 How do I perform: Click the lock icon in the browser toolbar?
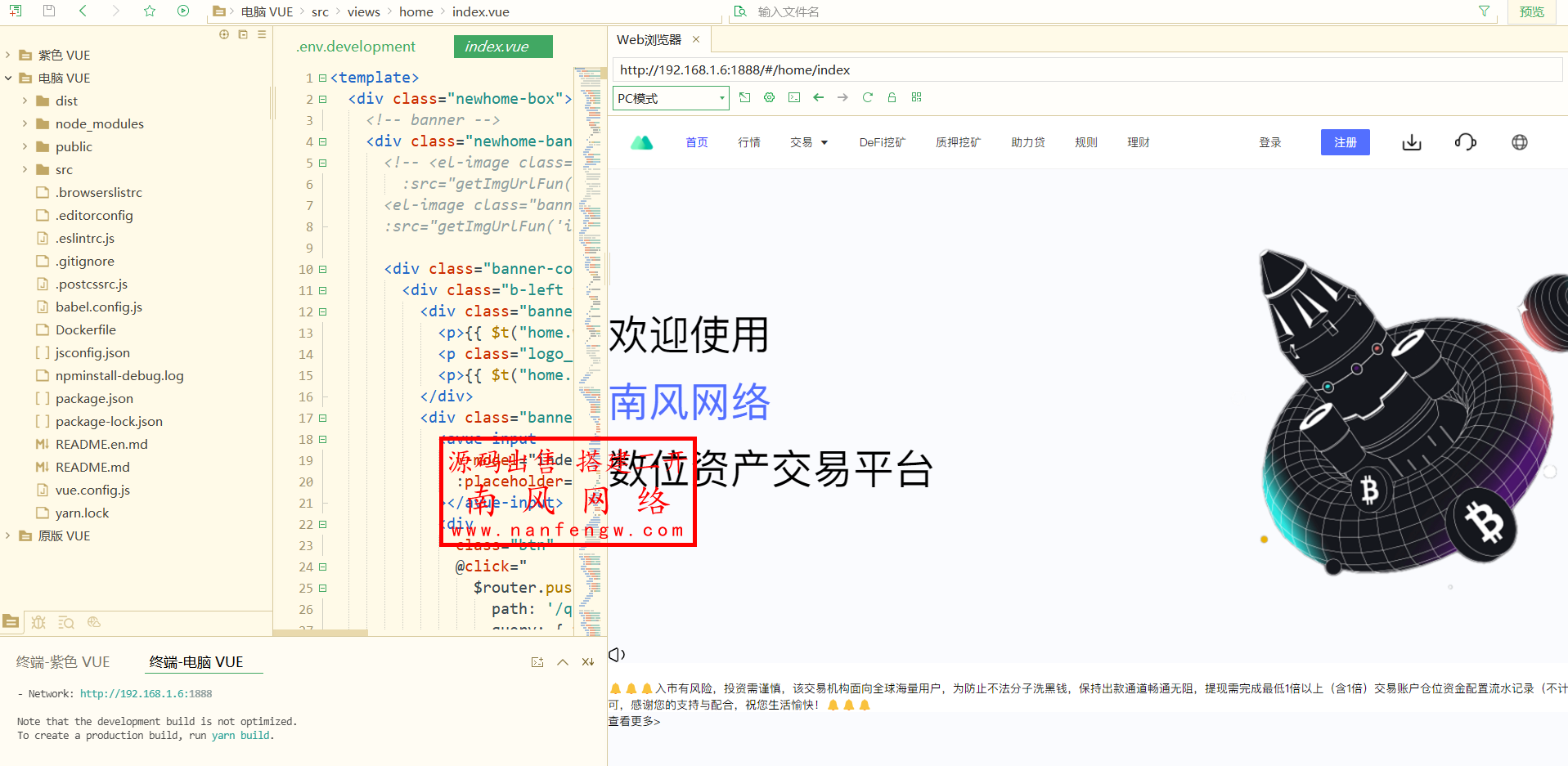[892, 97]
